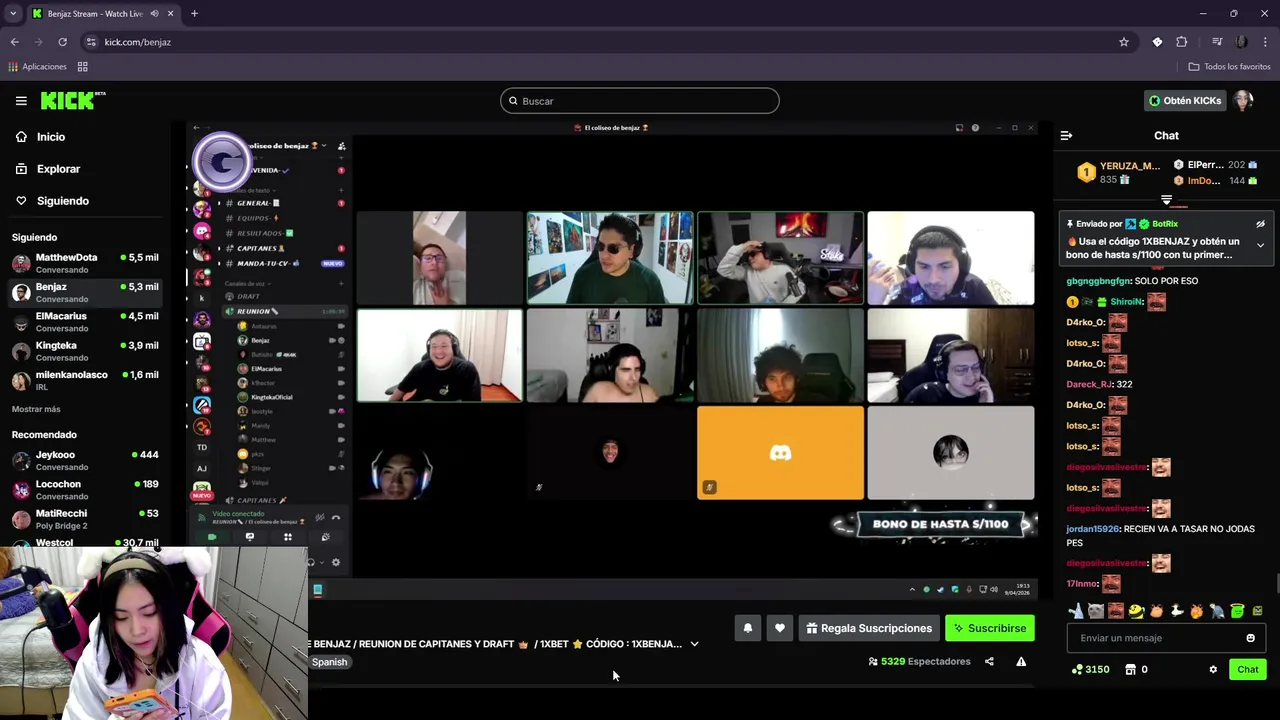The width and height of the screenshot is (1280, 720).
Task: Hide the pinned BotRix message
Action: pyautogui.click(x=1260, y=224)
